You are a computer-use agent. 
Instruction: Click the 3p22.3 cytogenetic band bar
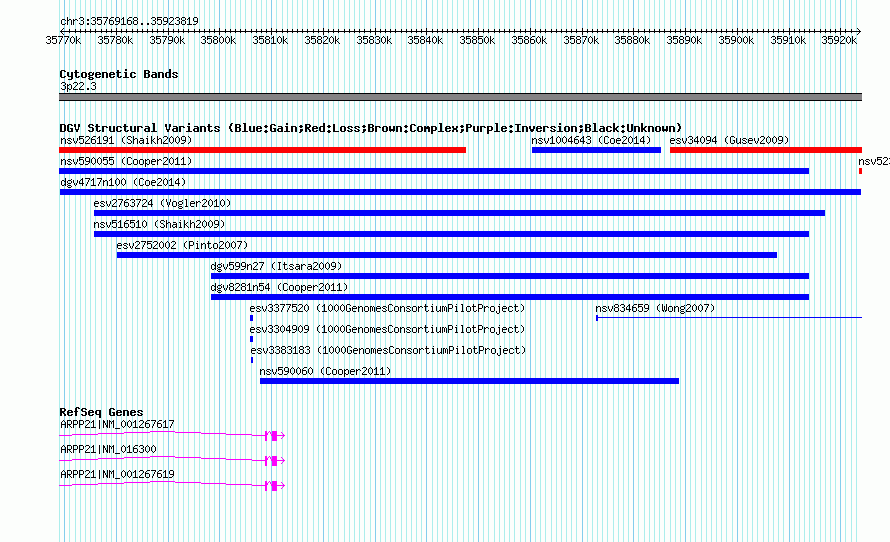pyautogui.click(x=460, y=97)
